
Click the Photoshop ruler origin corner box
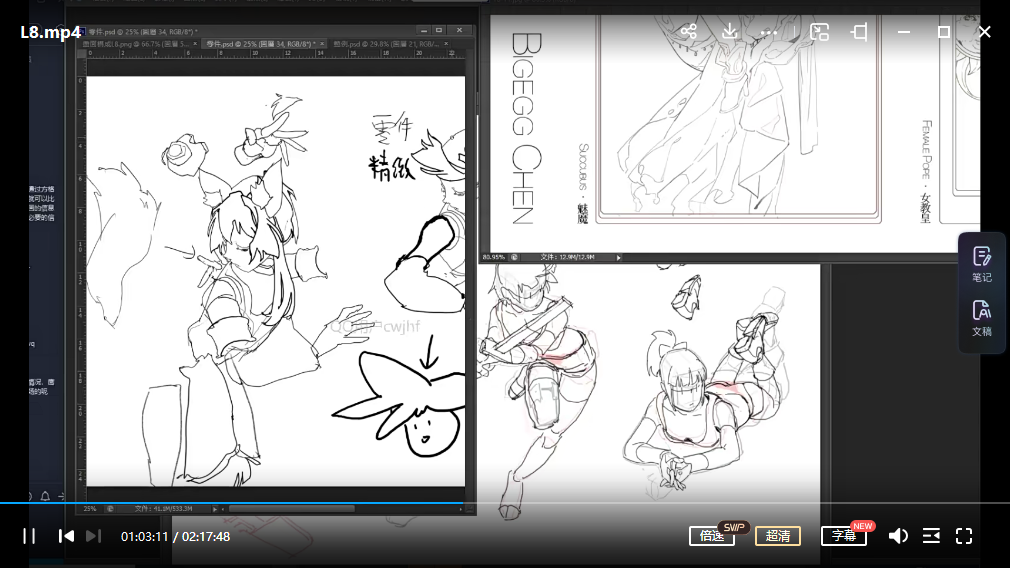82,54
